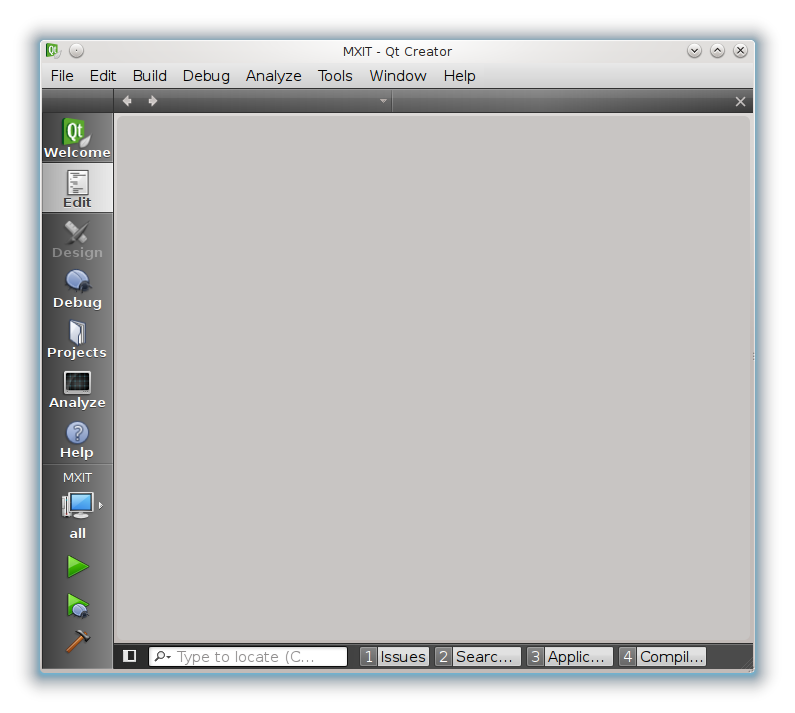795x713 pixels.
Task: Open the Help mode
Action: point(77,438)
